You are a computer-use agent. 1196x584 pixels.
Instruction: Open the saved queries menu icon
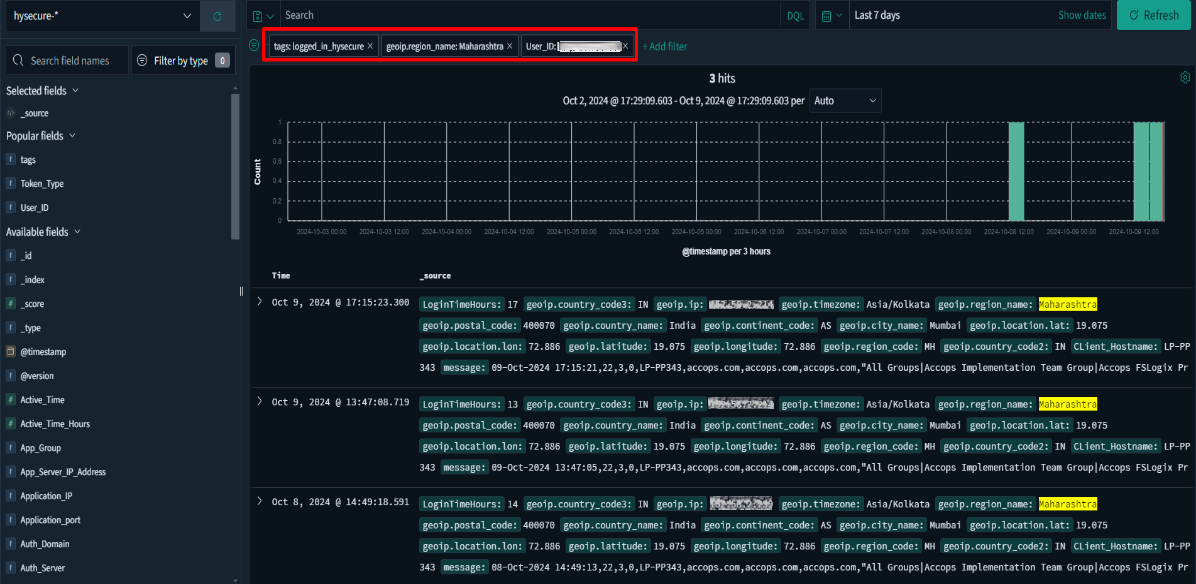pyautogui.click(x=262, y=16)
